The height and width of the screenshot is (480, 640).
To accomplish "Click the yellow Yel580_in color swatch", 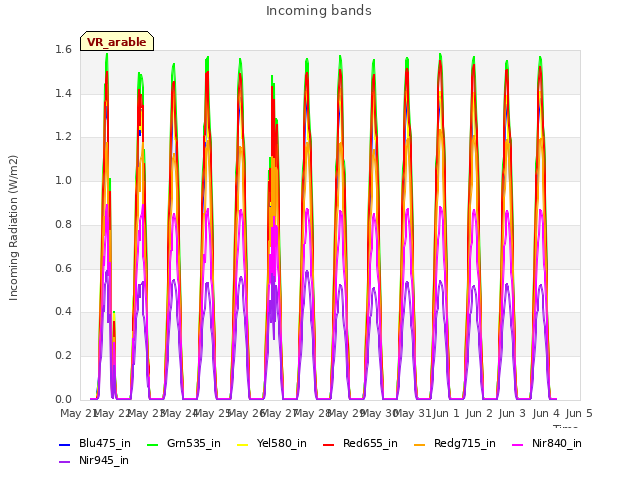I will pos(242,444).
